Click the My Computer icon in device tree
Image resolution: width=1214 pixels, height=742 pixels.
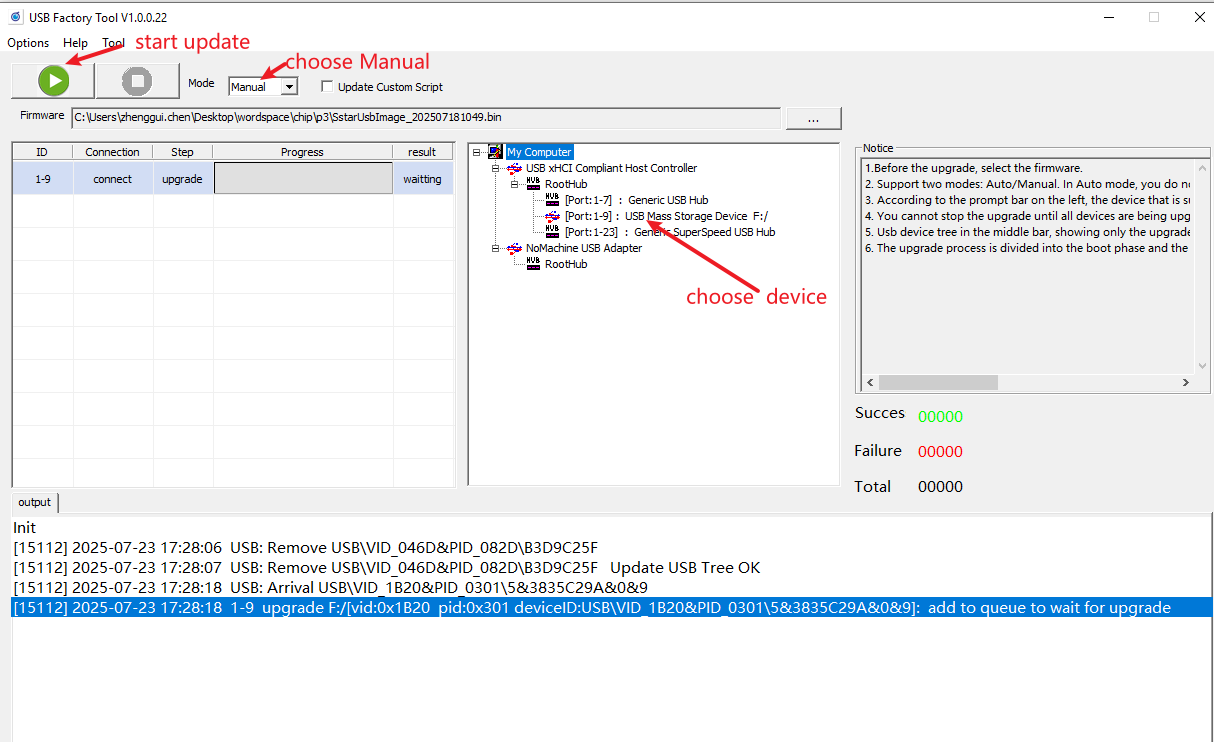495,152
